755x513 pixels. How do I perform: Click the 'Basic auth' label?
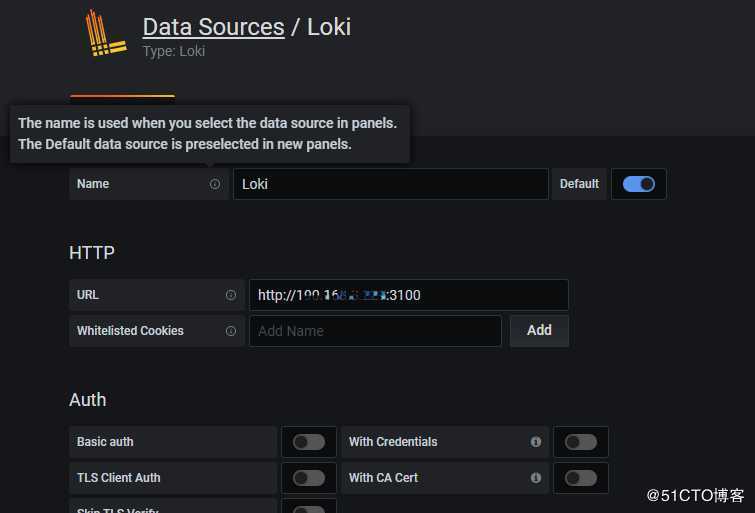coord(105,442)
